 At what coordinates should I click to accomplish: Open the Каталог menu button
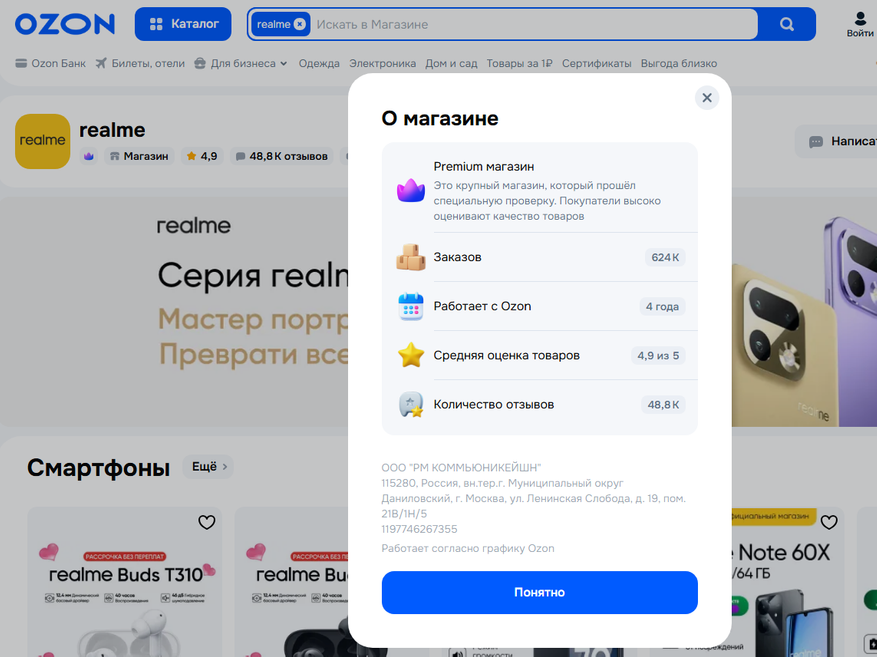click(183, 24)
